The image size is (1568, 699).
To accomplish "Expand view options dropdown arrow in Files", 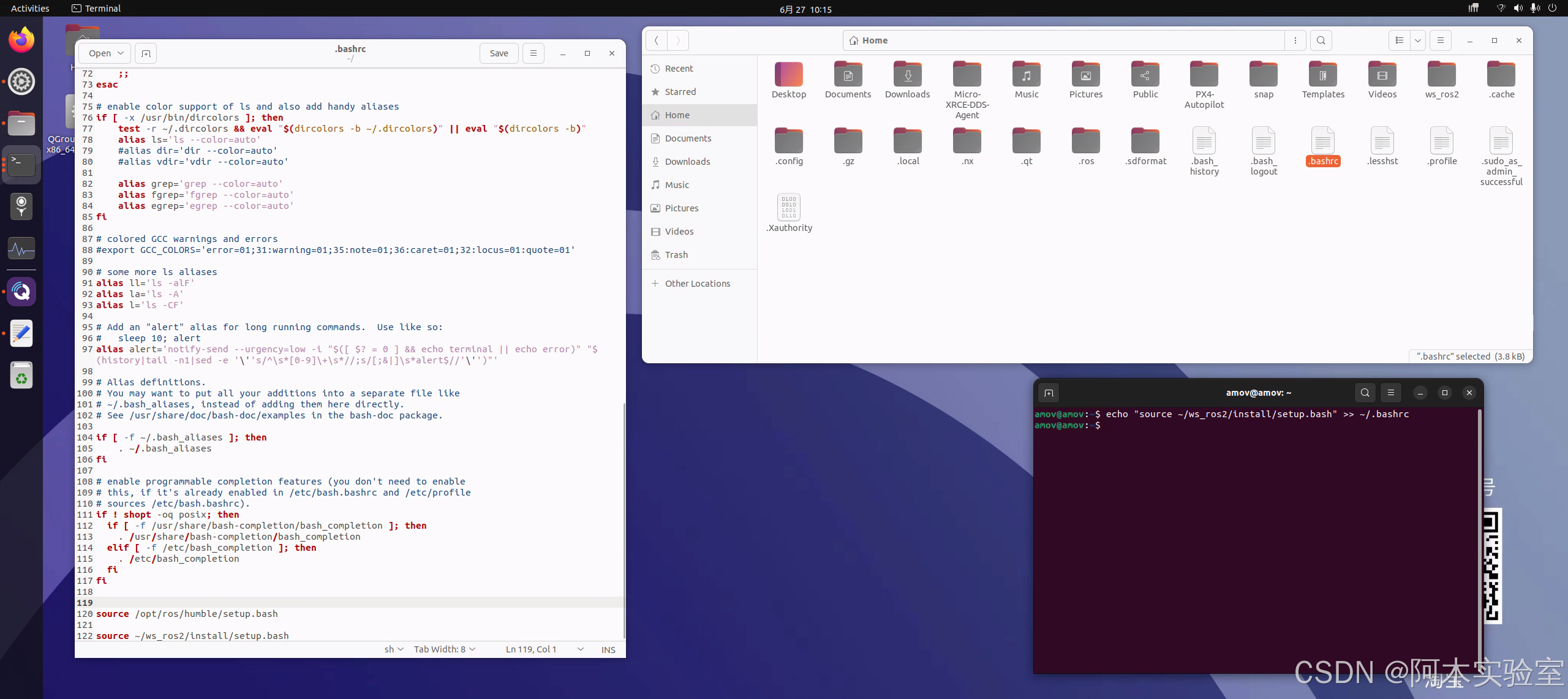I will click(x=1417, y=40).
